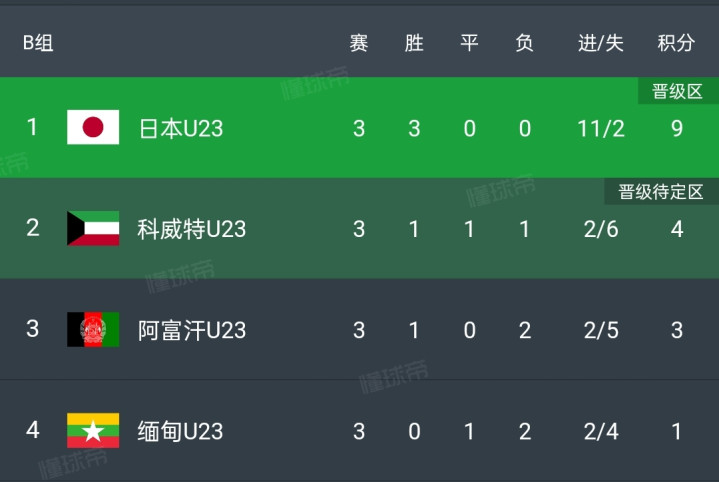719x482 pixels.
Task: Click the Myanmar flag icon
Action: [x=93, y=431]
